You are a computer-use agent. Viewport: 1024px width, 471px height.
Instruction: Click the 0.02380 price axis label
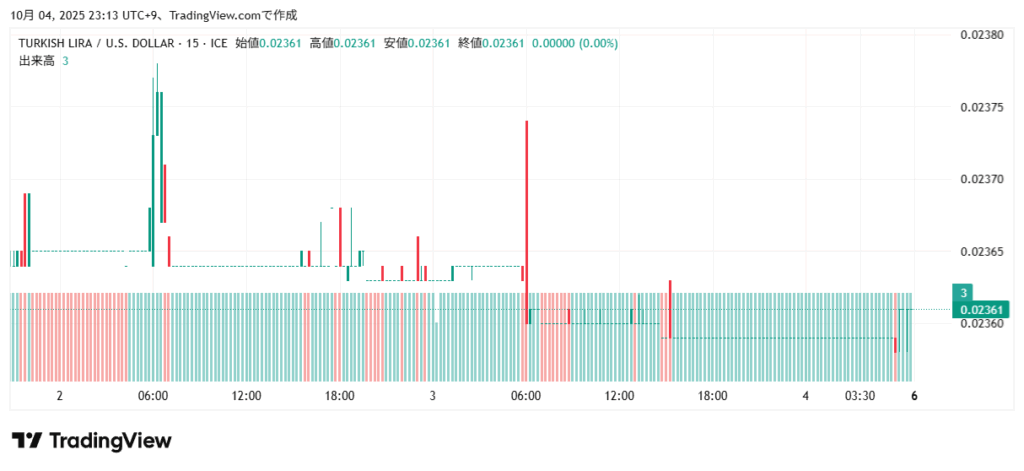tap(980, 34)
